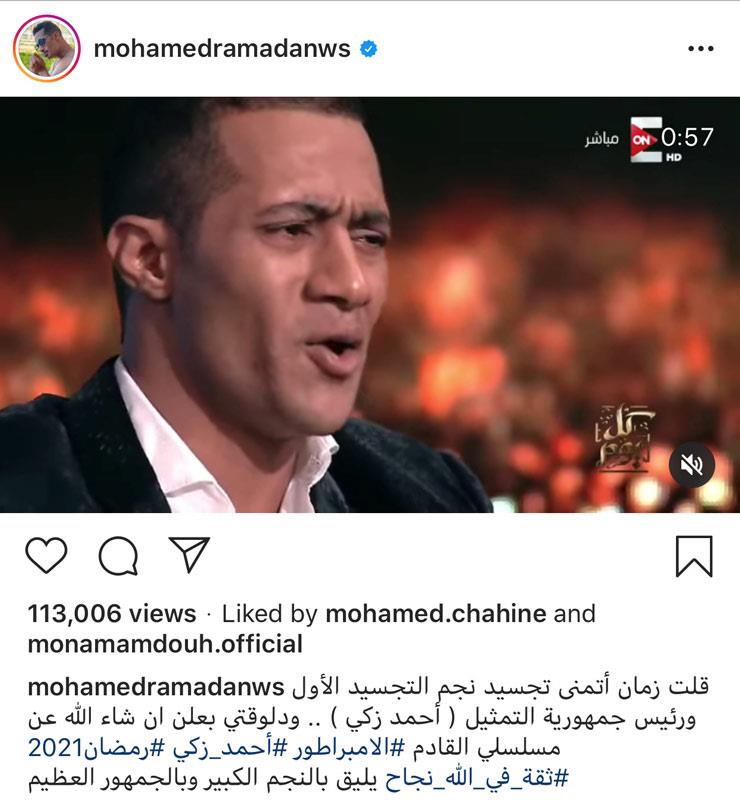Tap the video to pause playback
This screenshot has height=807, width=740.
(370, 305)
